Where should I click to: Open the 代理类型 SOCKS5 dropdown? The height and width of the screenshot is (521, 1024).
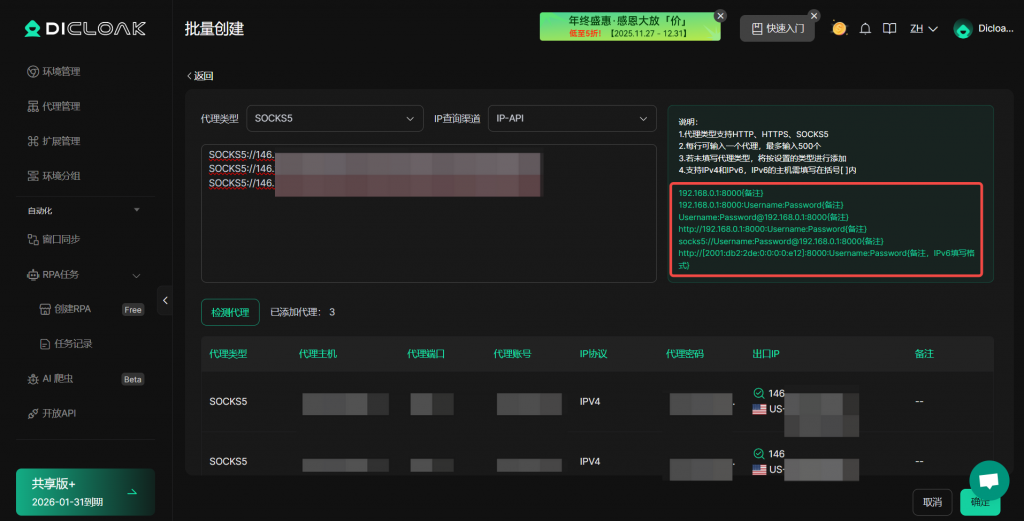tap(335, 119)
